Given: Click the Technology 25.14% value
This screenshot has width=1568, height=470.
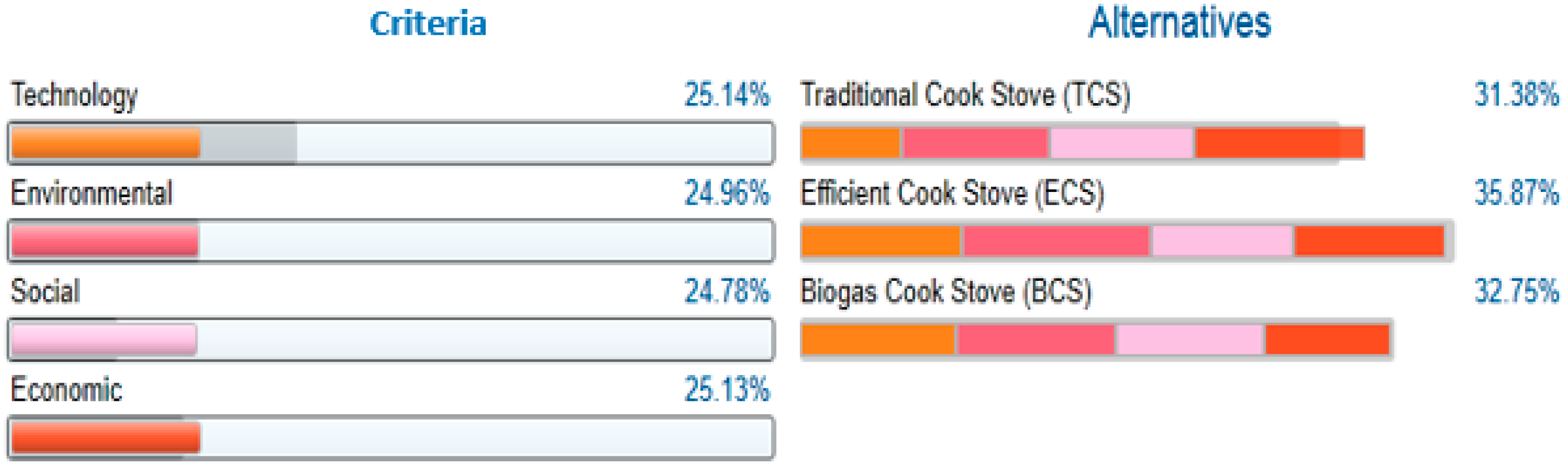Looking at the screenshot, I should coord(727,95).
